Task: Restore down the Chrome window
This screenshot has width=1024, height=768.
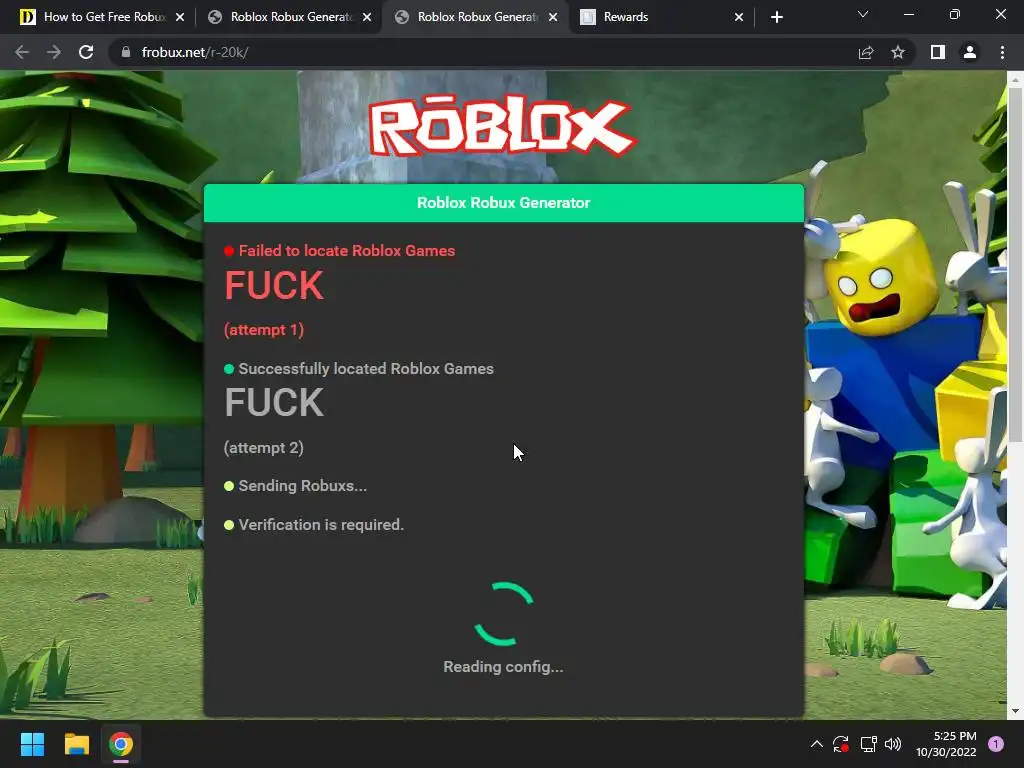Action: coord(955,14)
